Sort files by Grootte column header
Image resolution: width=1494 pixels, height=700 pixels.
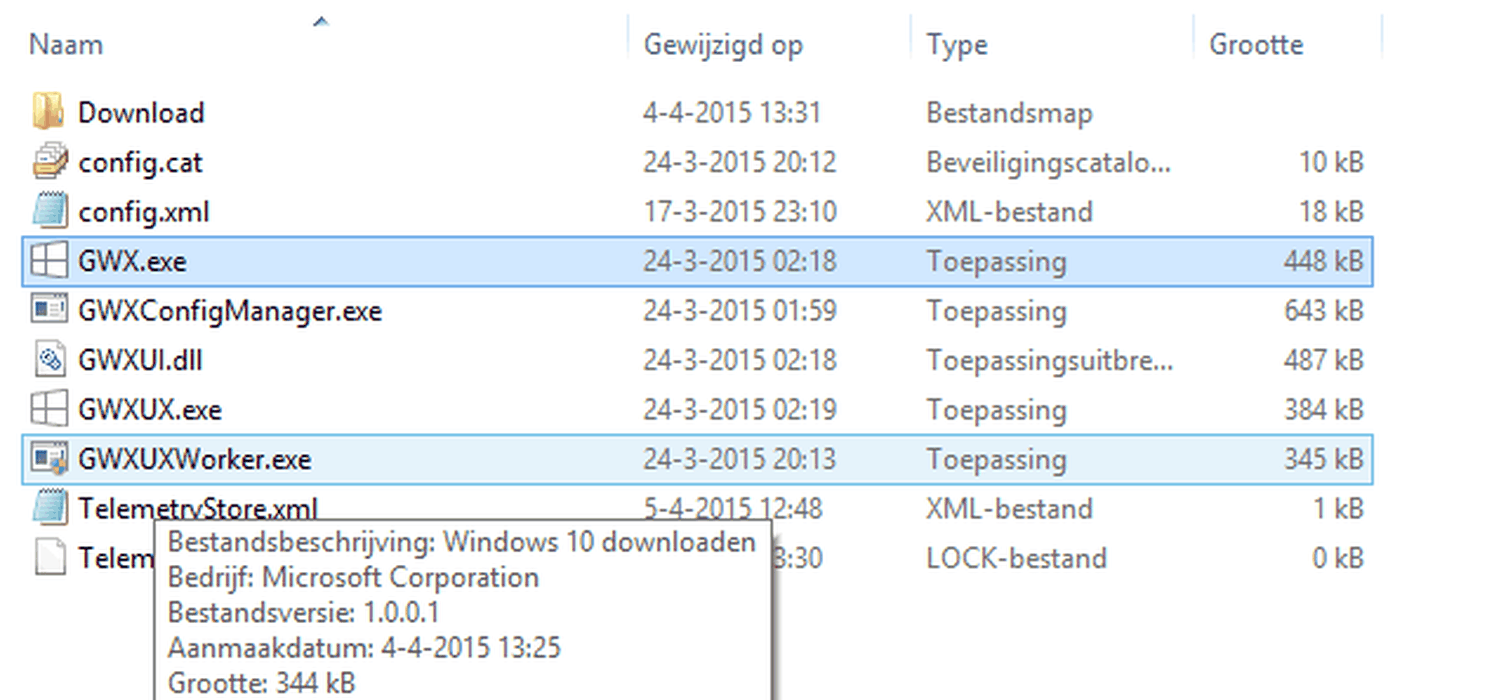[1256, 45]
